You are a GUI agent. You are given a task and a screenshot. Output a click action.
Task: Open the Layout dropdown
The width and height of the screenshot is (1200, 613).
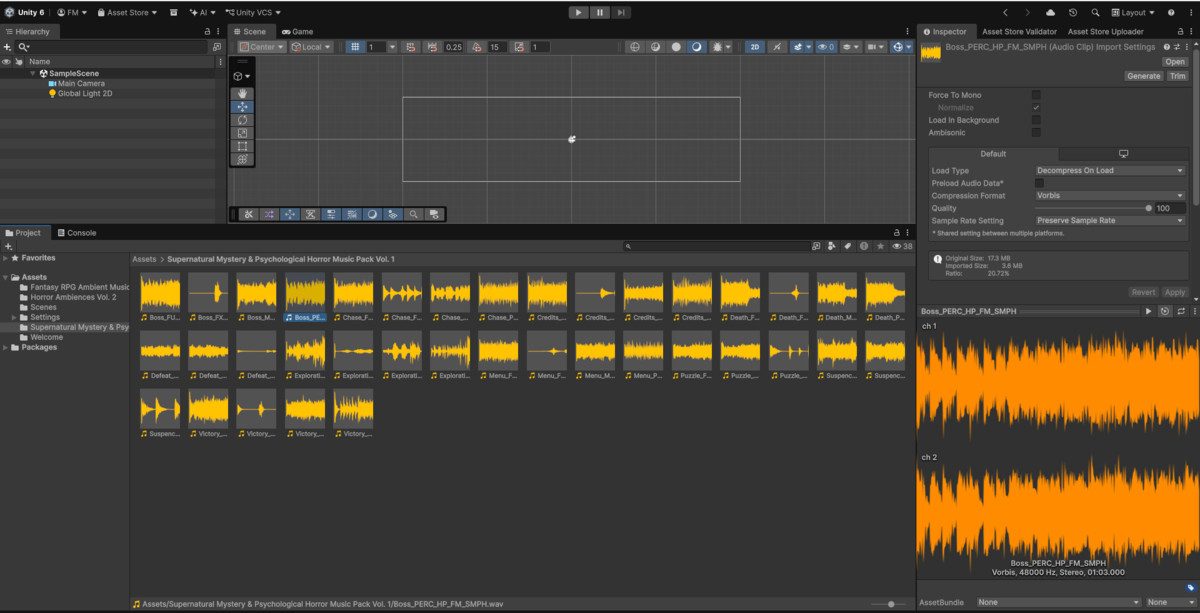tap(1132, 13)
